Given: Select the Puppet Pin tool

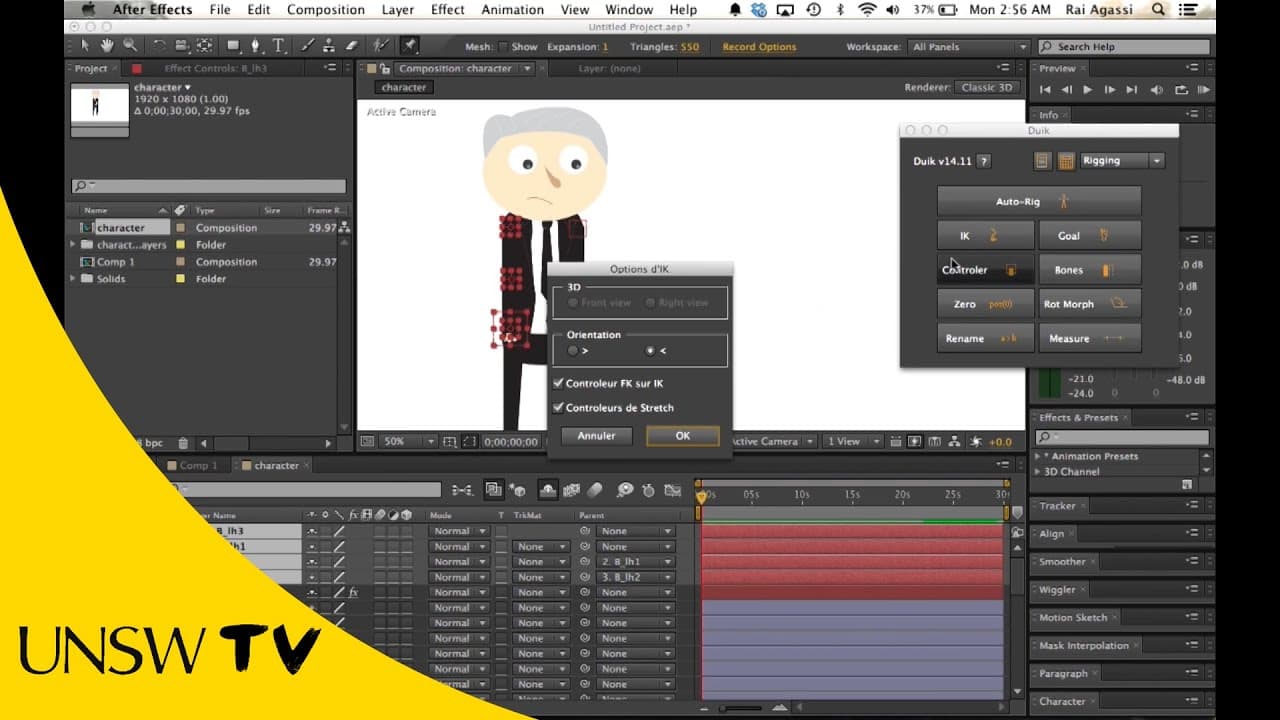Looking at the screenshot, I should 409,46.
